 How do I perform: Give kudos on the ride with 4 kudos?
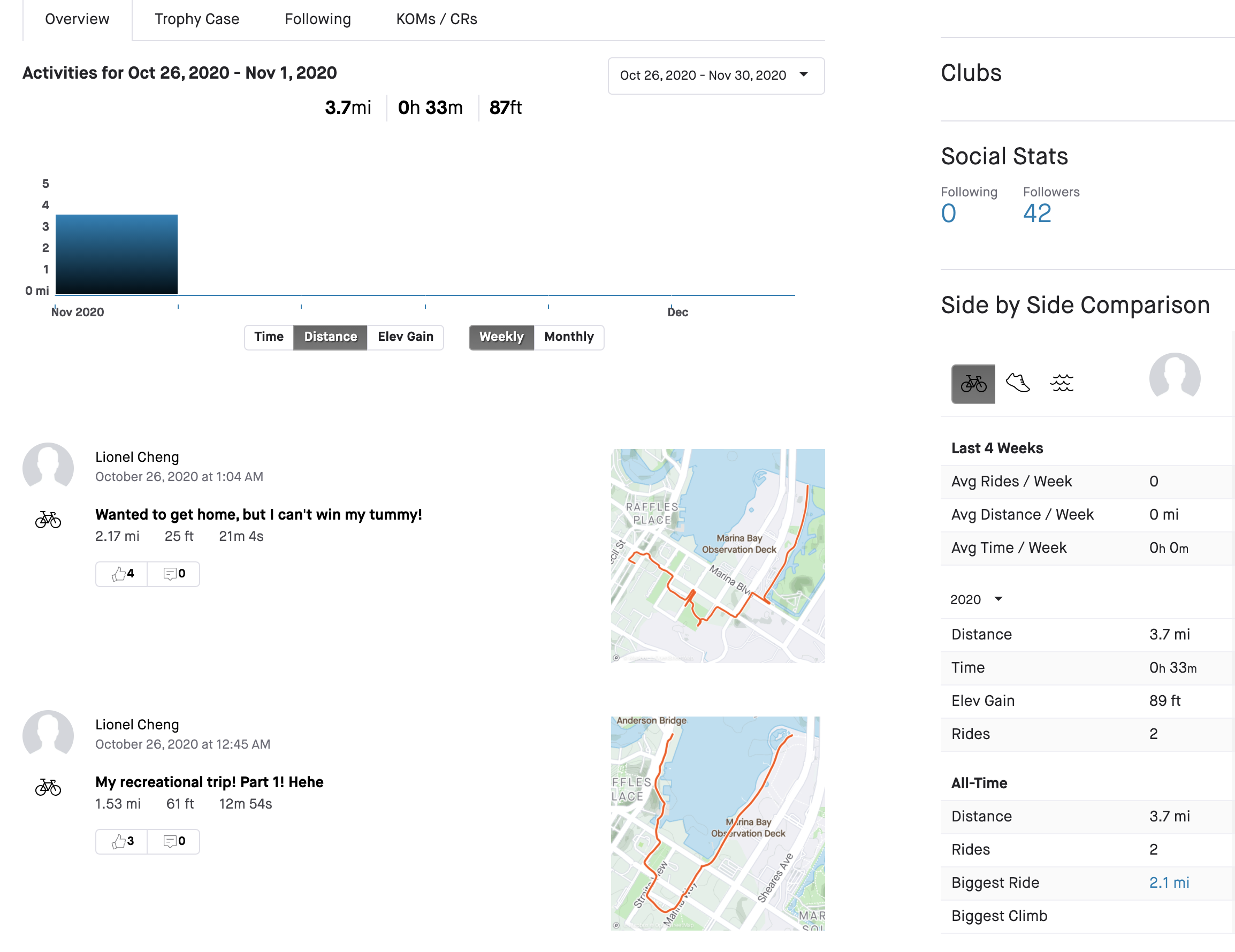(121, 574)
